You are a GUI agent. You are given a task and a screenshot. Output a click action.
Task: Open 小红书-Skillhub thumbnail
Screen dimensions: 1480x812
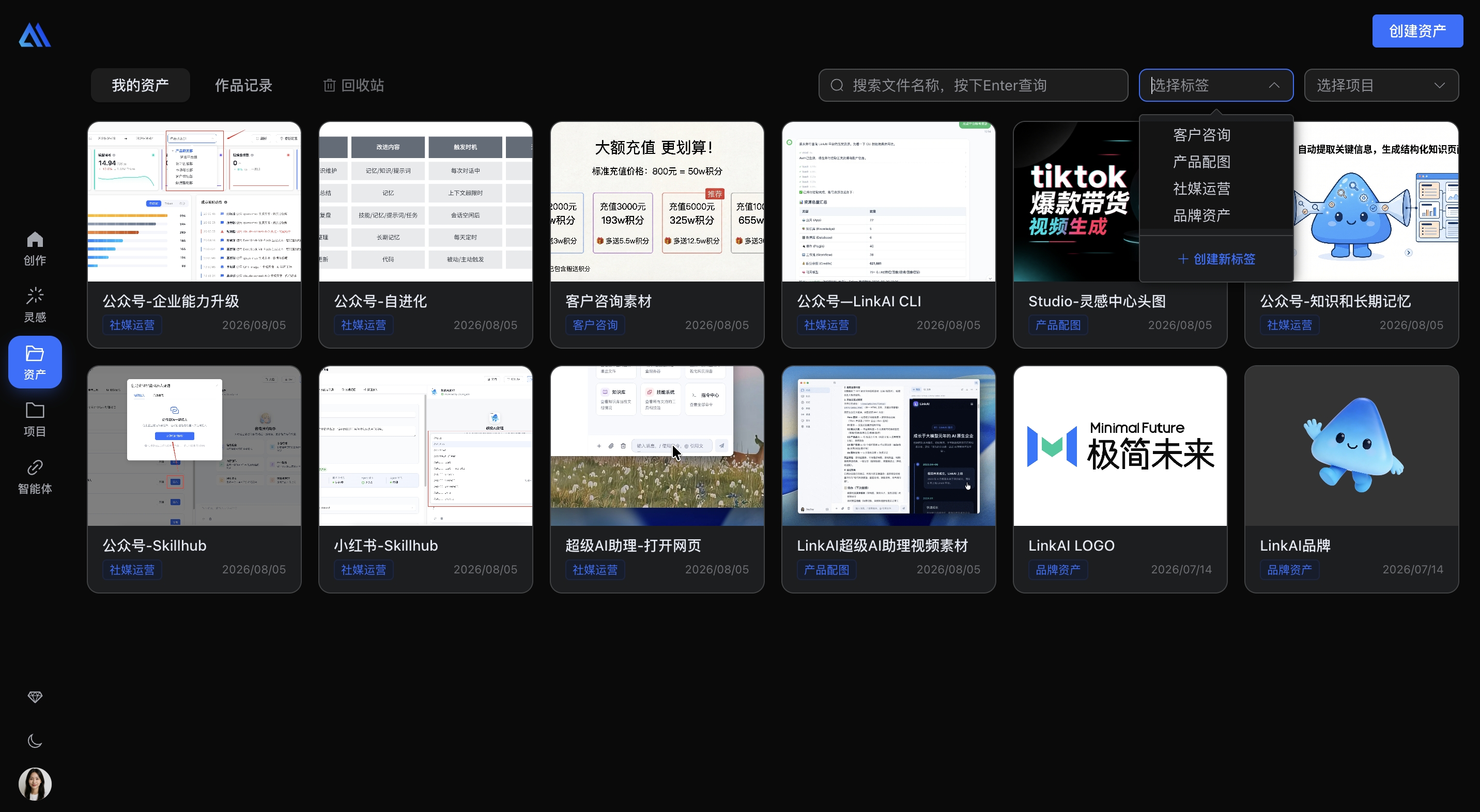point(426,446)
